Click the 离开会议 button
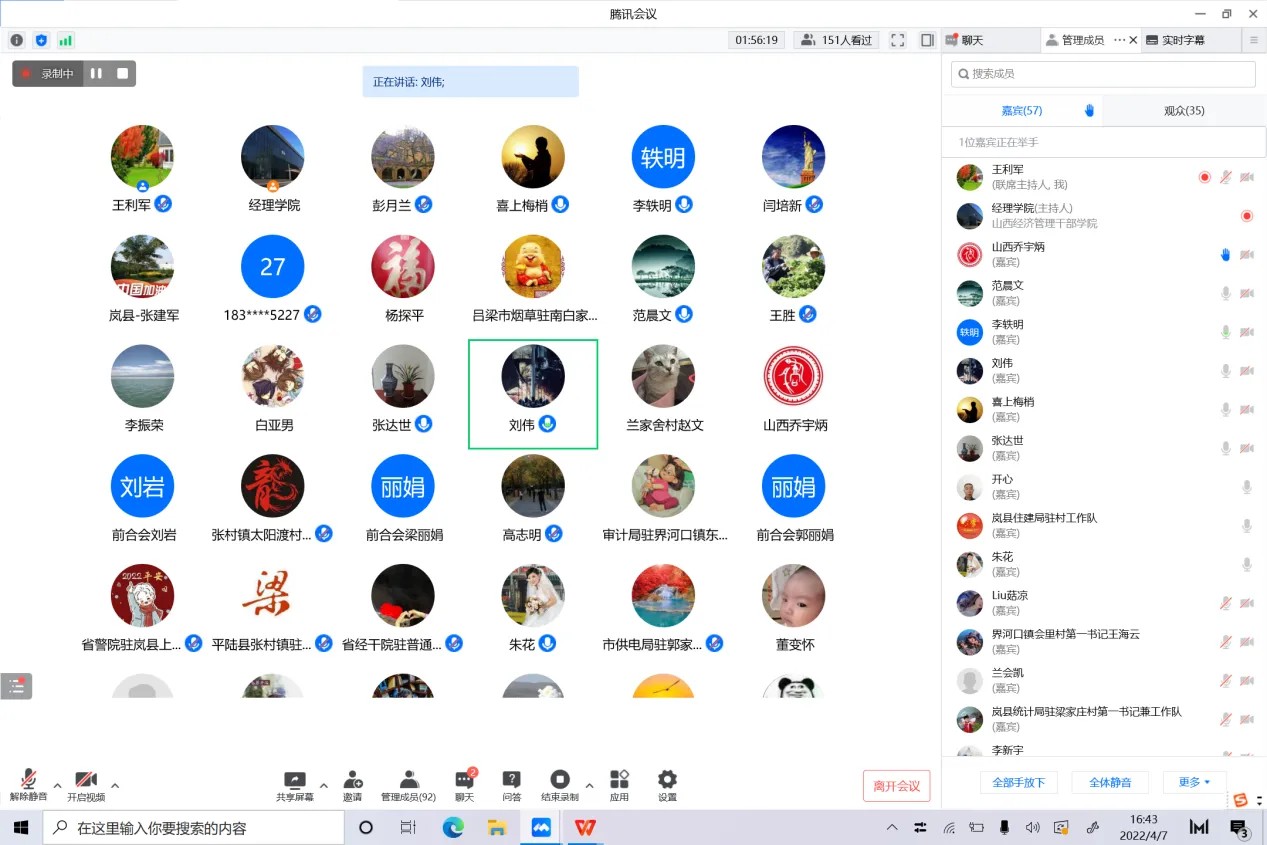1267x845 pixels. pos(896,786)
